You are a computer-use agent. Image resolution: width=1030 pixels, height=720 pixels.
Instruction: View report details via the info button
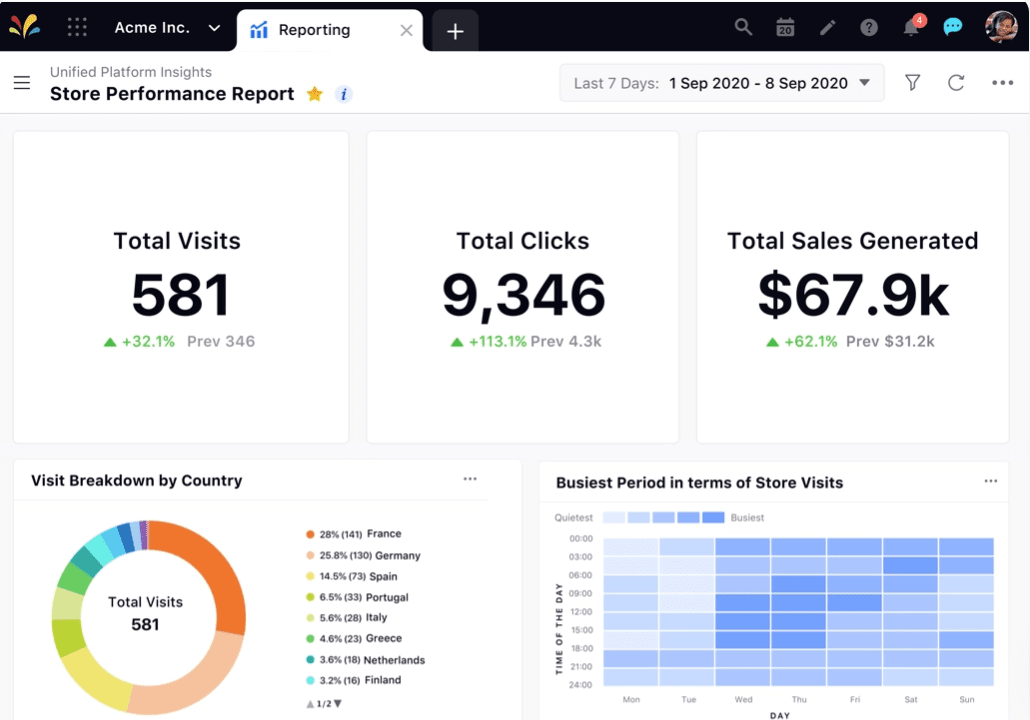[x=343, y=94]
